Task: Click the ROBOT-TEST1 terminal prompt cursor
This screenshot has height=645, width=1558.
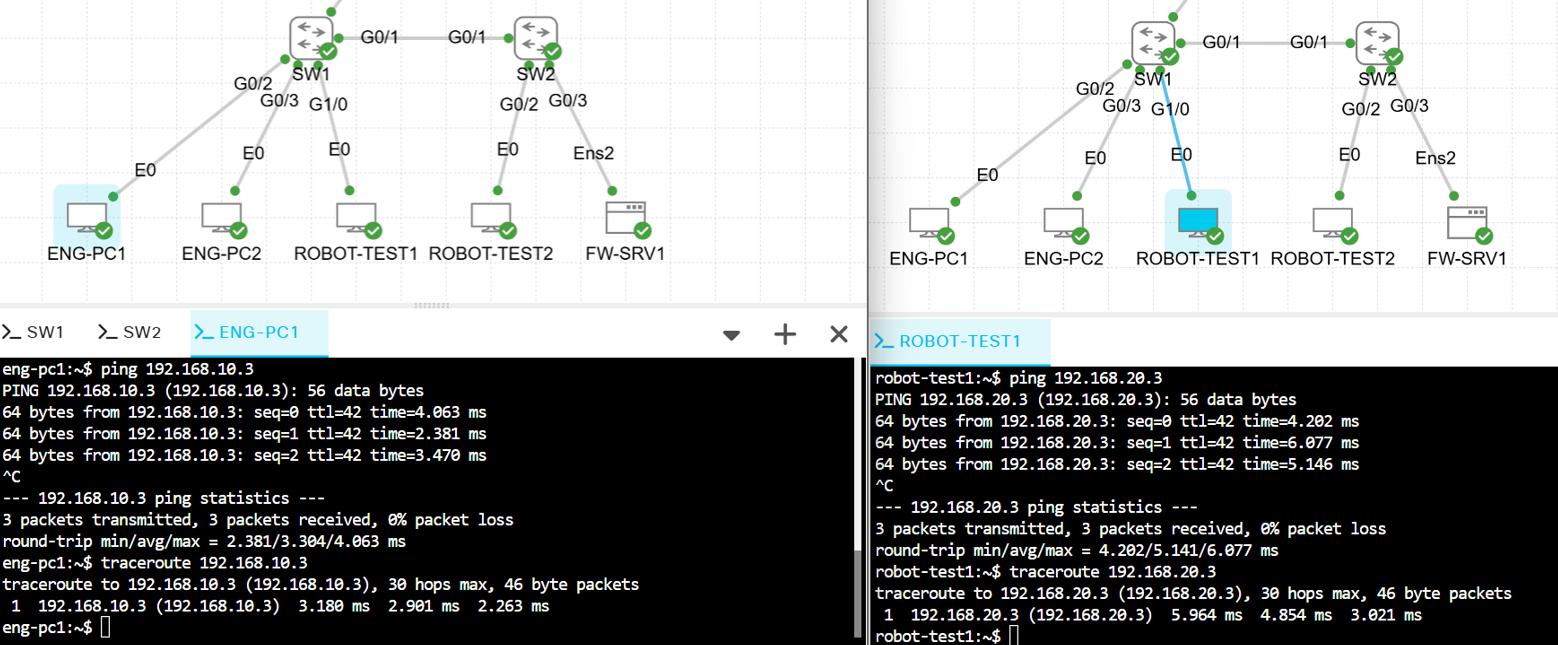Action: point(1015,636)
